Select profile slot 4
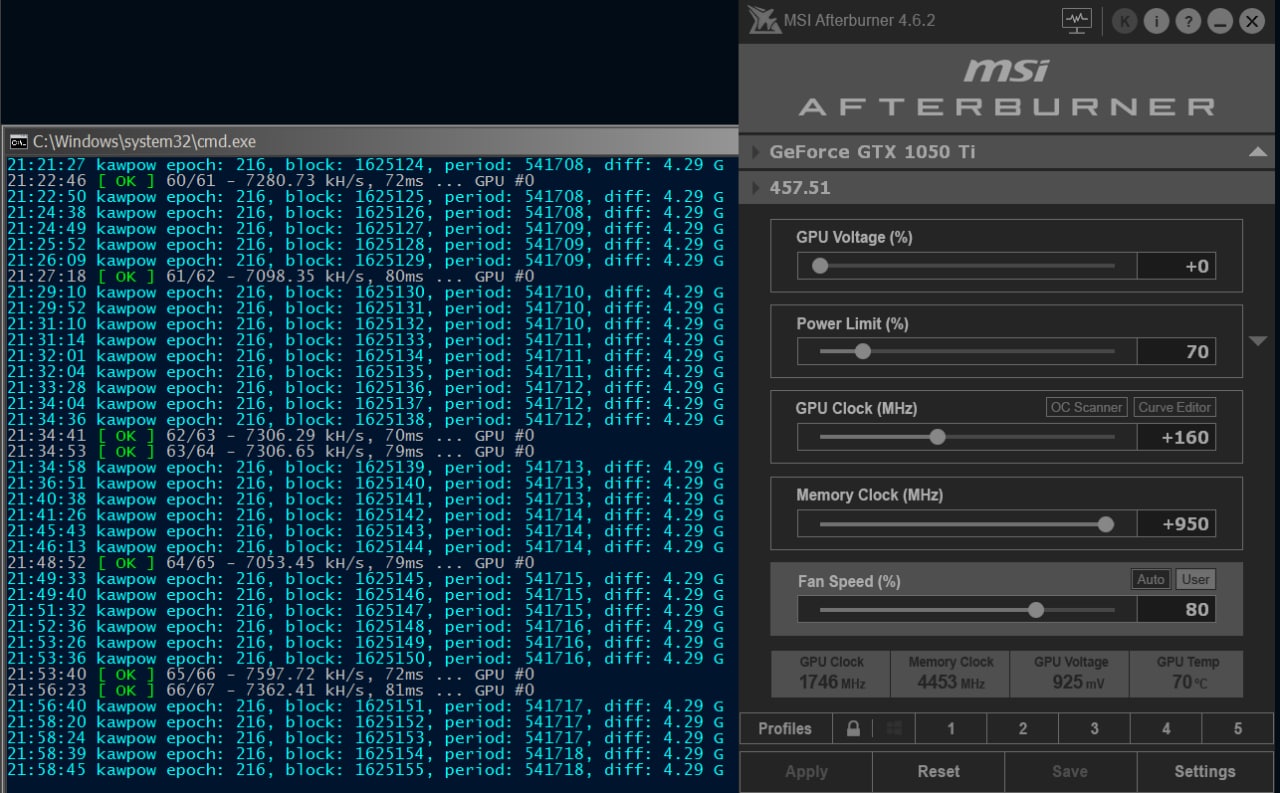Image resolution: width=1280 pixels, height=793 pixels. tap(1166, 728)
